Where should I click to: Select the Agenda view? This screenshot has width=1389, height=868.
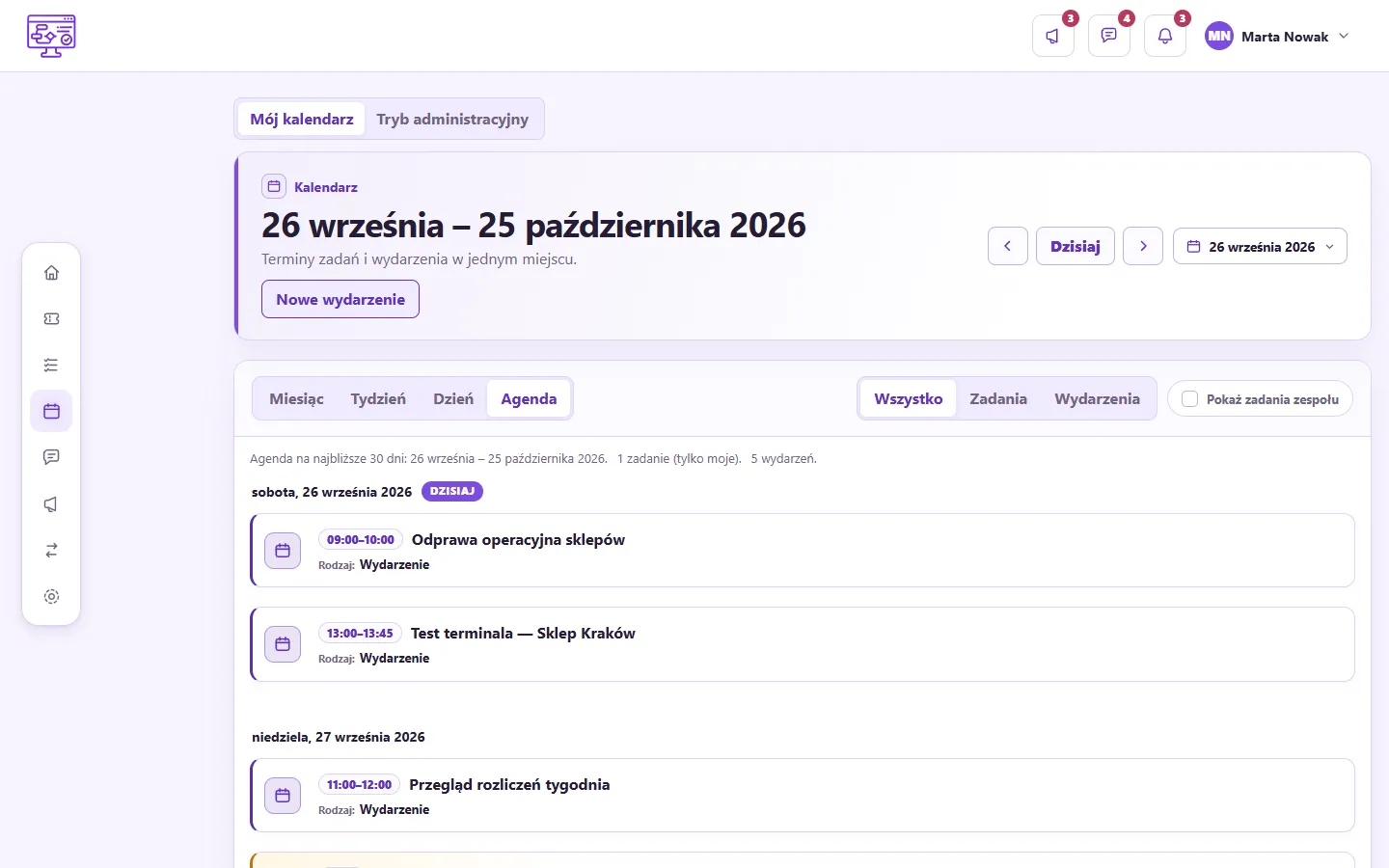click(529, 398)
